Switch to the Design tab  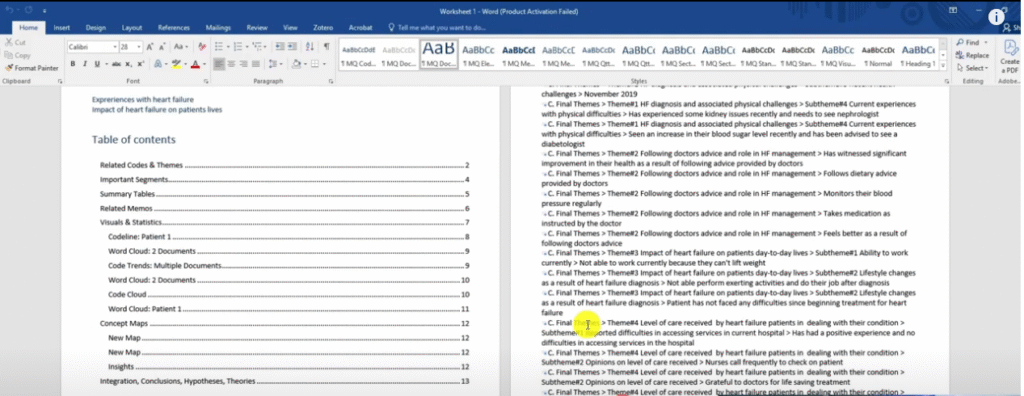click(95, 28)
